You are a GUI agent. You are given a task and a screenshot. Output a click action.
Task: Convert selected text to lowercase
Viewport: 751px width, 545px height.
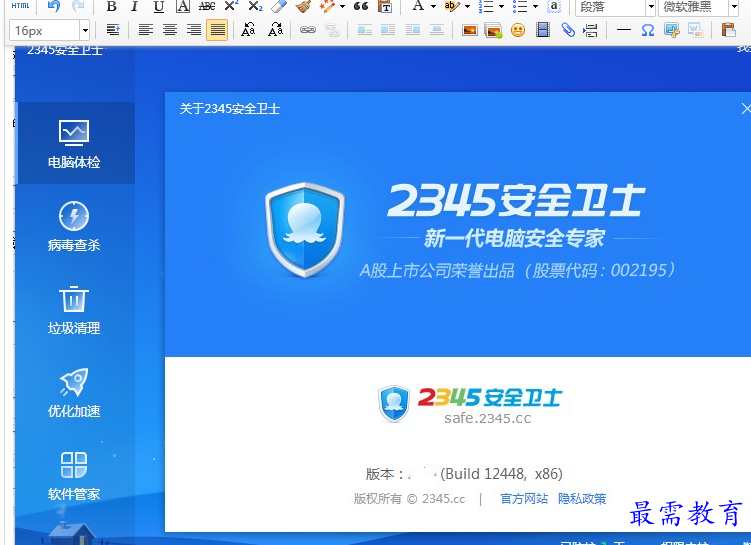tap(275, 30)
